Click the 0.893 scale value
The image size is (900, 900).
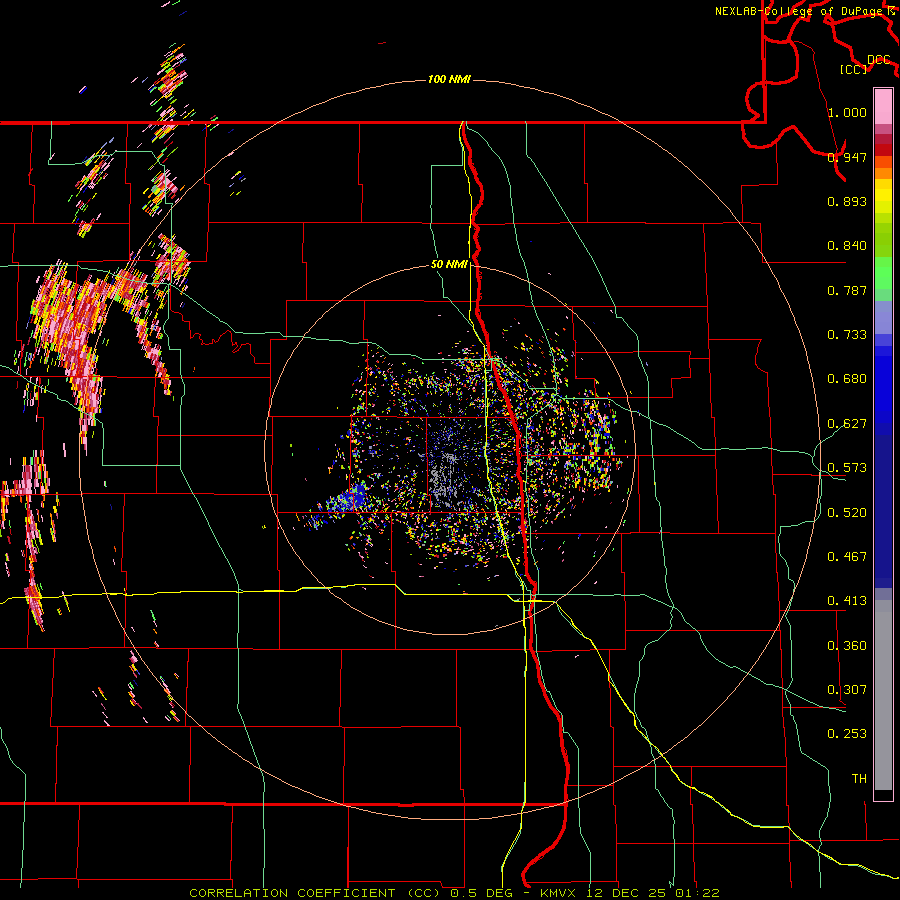(847, 201)
